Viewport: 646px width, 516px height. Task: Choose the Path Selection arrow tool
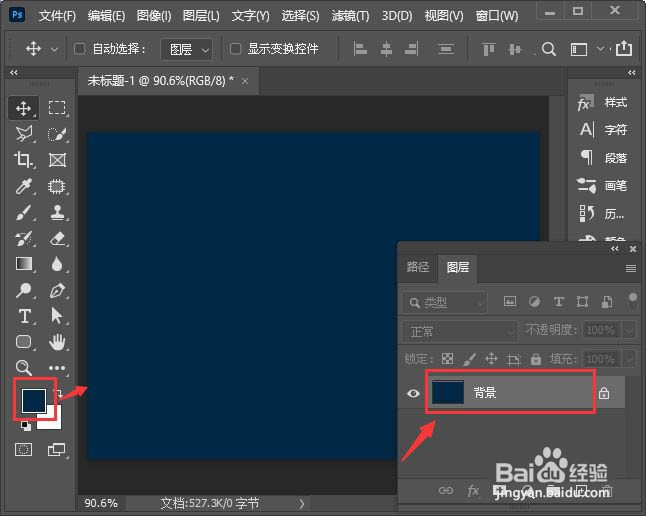tap(57, 316)
